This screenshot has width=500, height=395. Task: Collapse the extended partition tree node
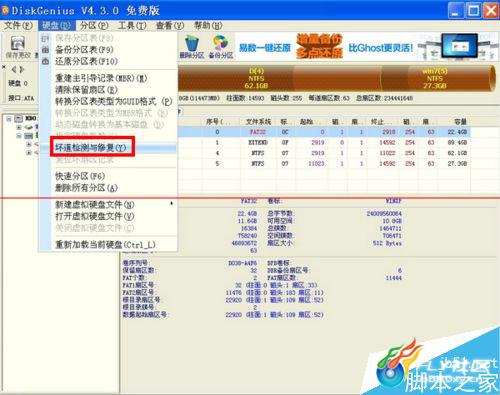[x=19, y=135]
